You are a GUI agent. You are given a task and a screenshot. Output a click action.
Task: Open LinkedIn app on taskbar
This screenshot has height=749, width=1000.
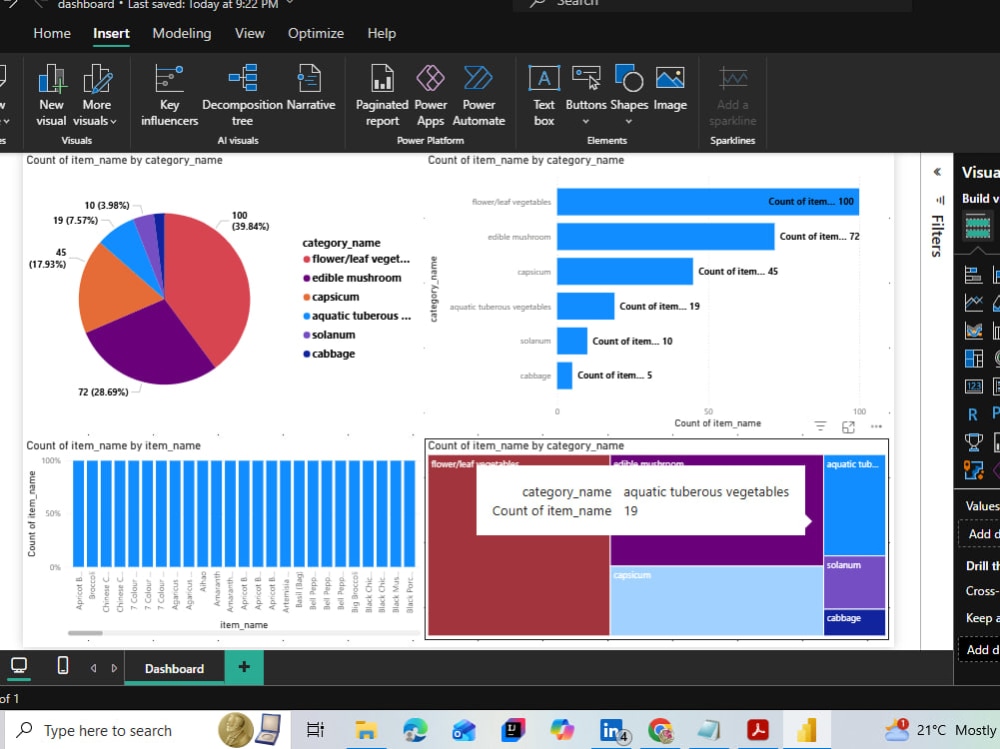pos(614,730)
